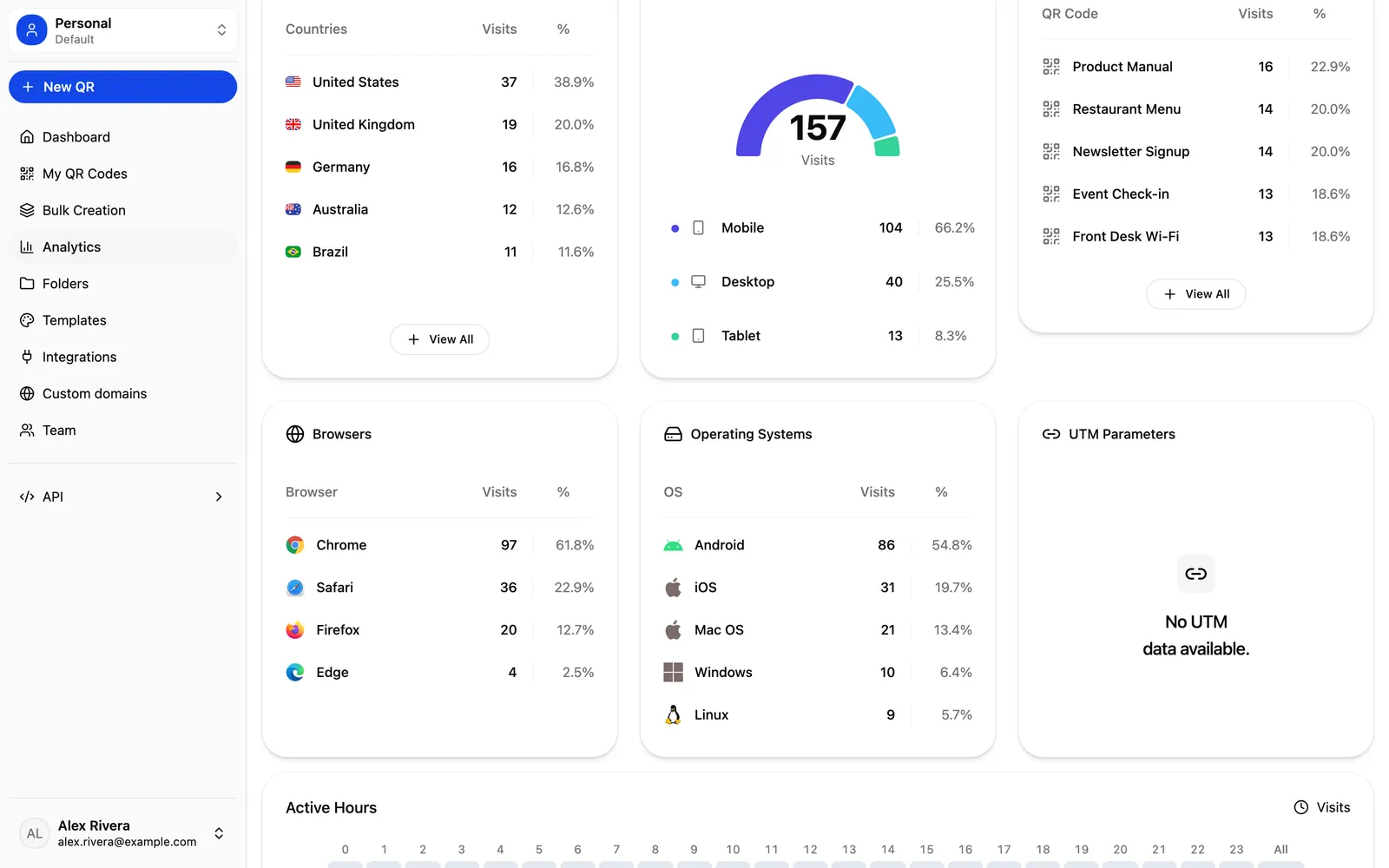Click the Analytics bar chart icon

point(27,247)
